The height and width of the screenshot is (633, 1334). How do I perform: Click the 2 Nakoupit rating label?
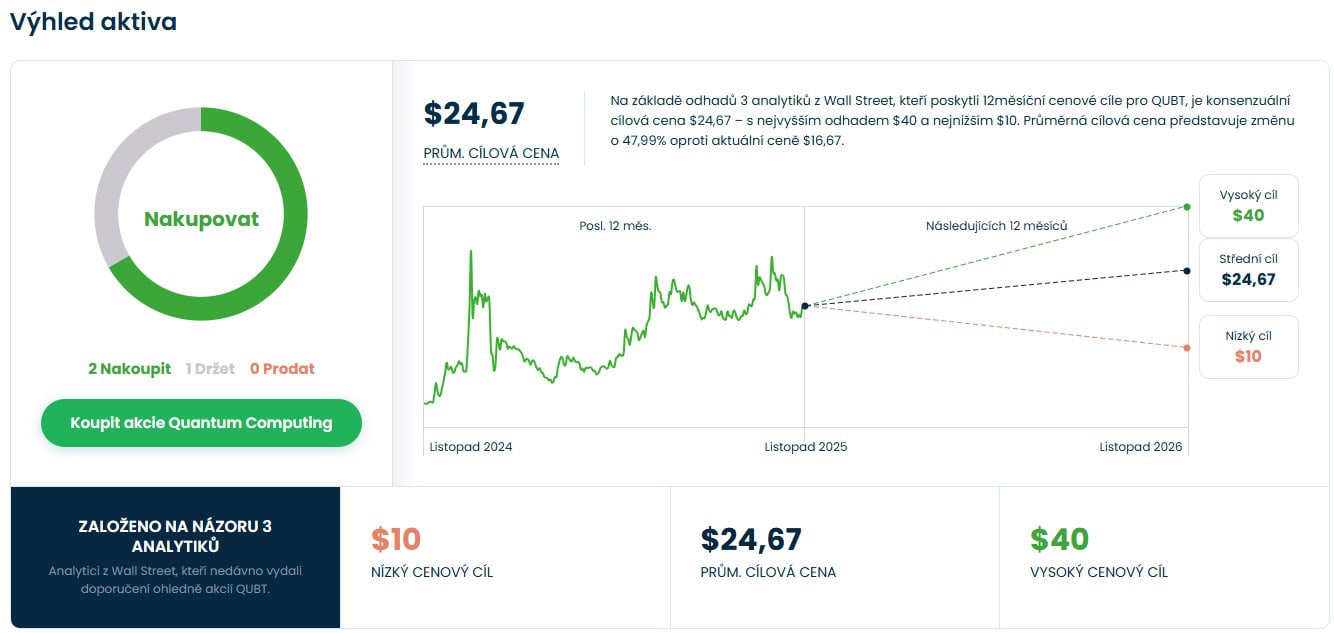pyautogui.click(x=129, y=369)
